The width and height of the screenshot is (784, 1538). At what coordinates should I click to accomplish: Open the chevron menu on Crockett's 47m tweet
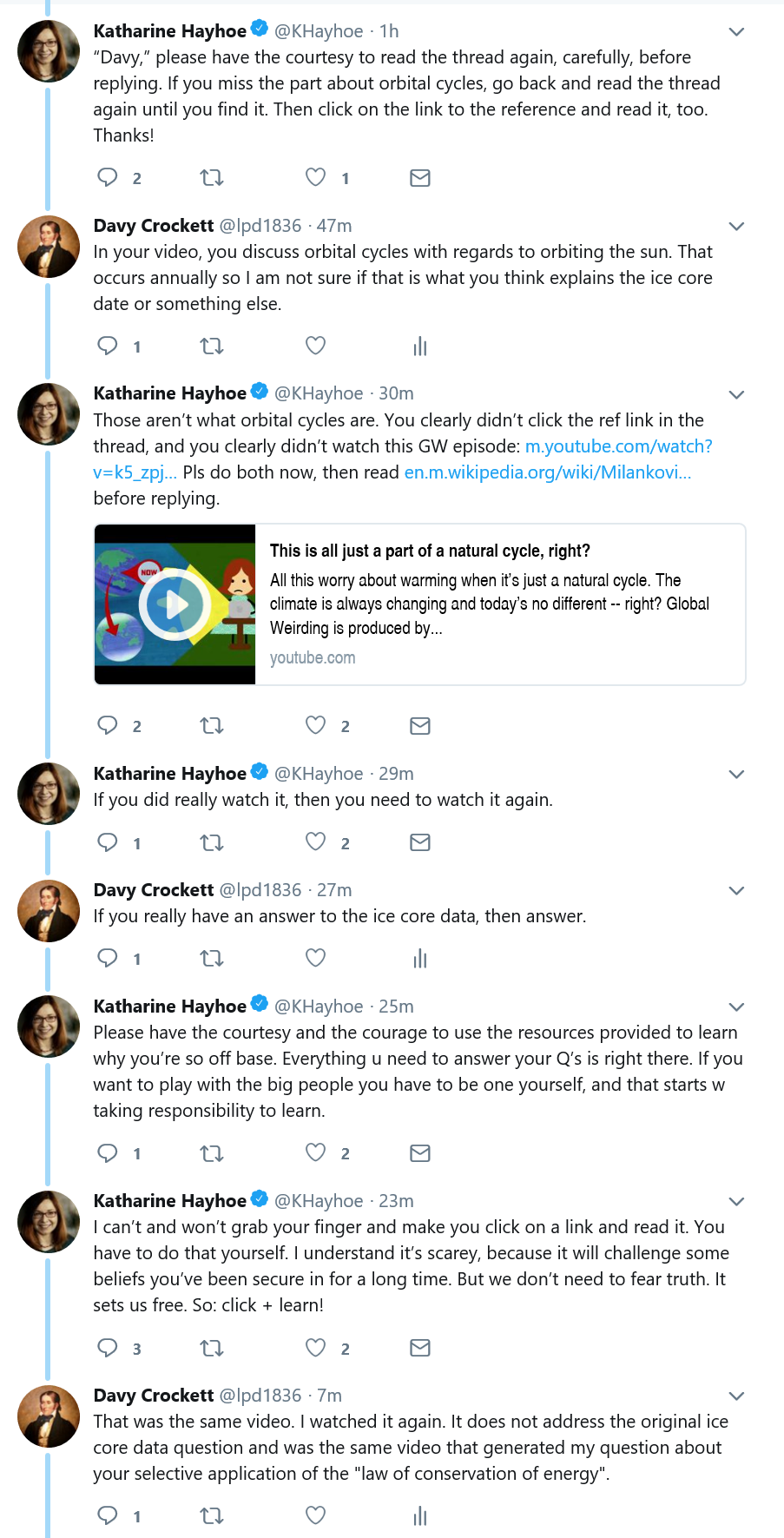coord(736,227)
